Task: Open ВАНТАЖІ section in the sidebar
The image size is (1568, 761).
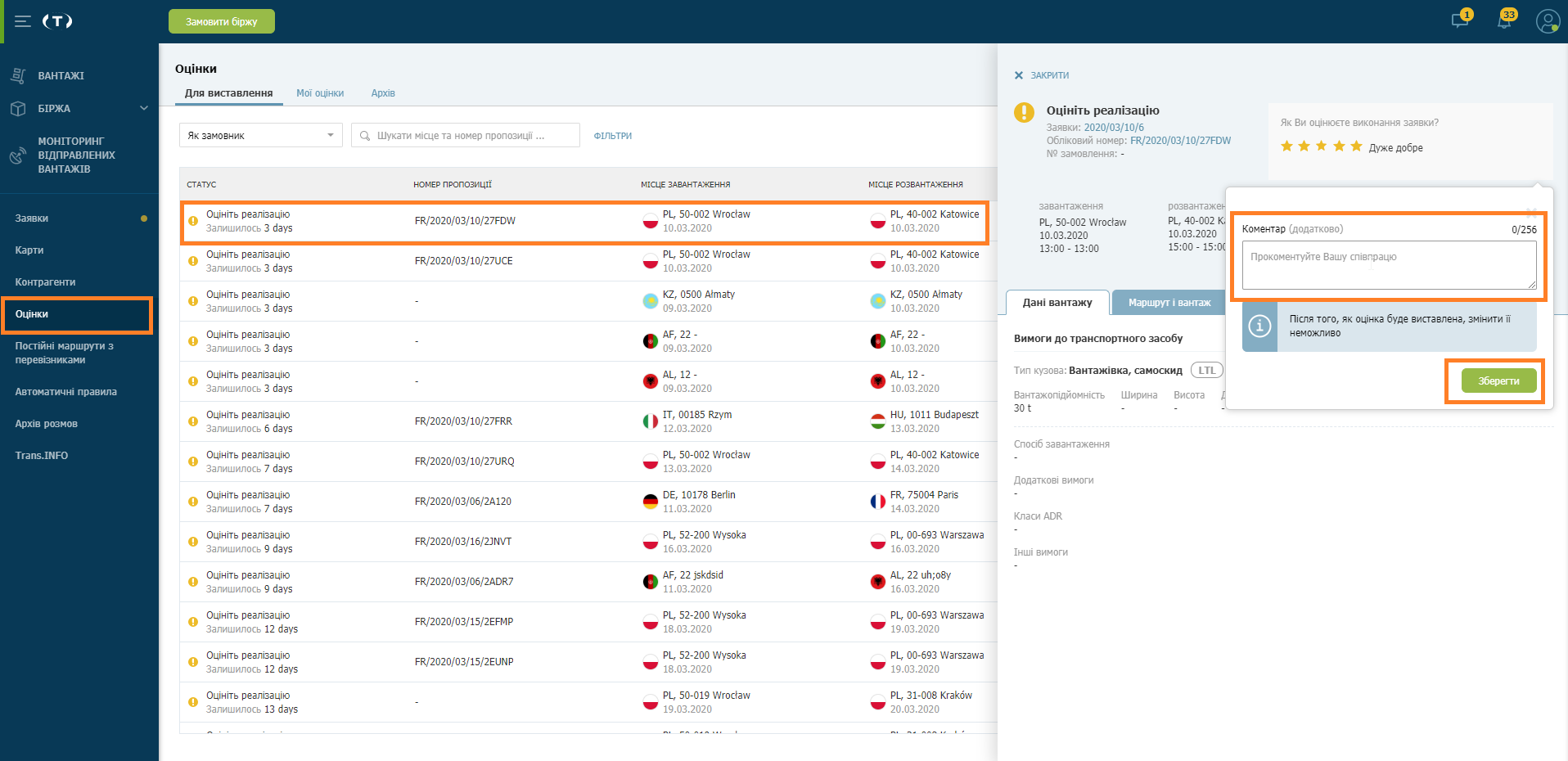Action: (x=61, y=75)
